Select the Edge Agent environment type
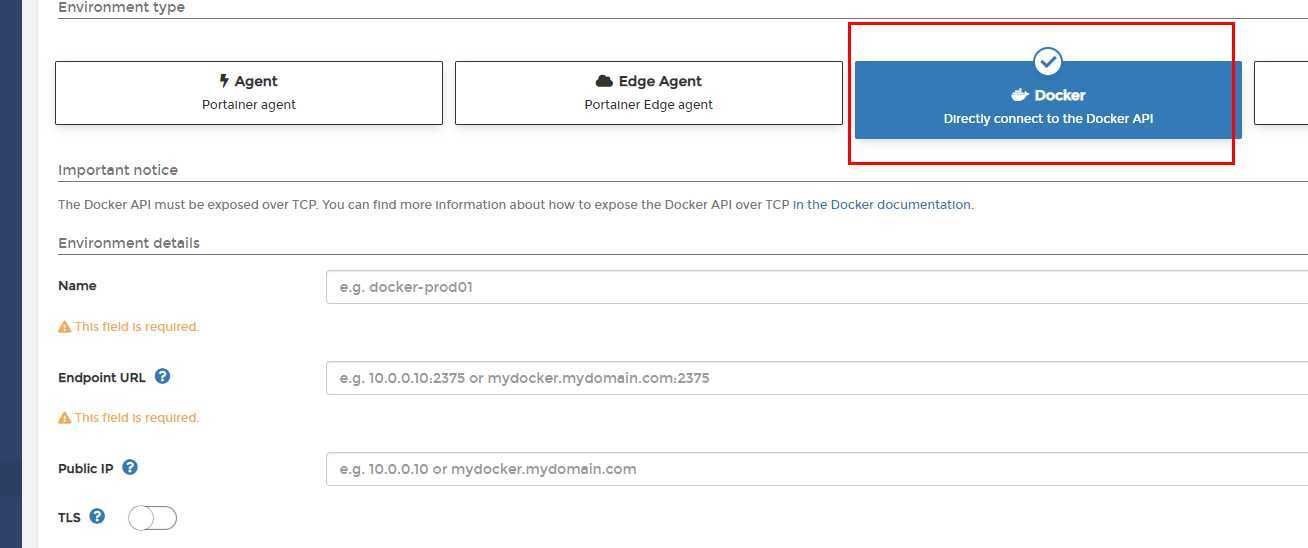The width and height of the screenshot is (1308, 548). (x=649, y=93)
